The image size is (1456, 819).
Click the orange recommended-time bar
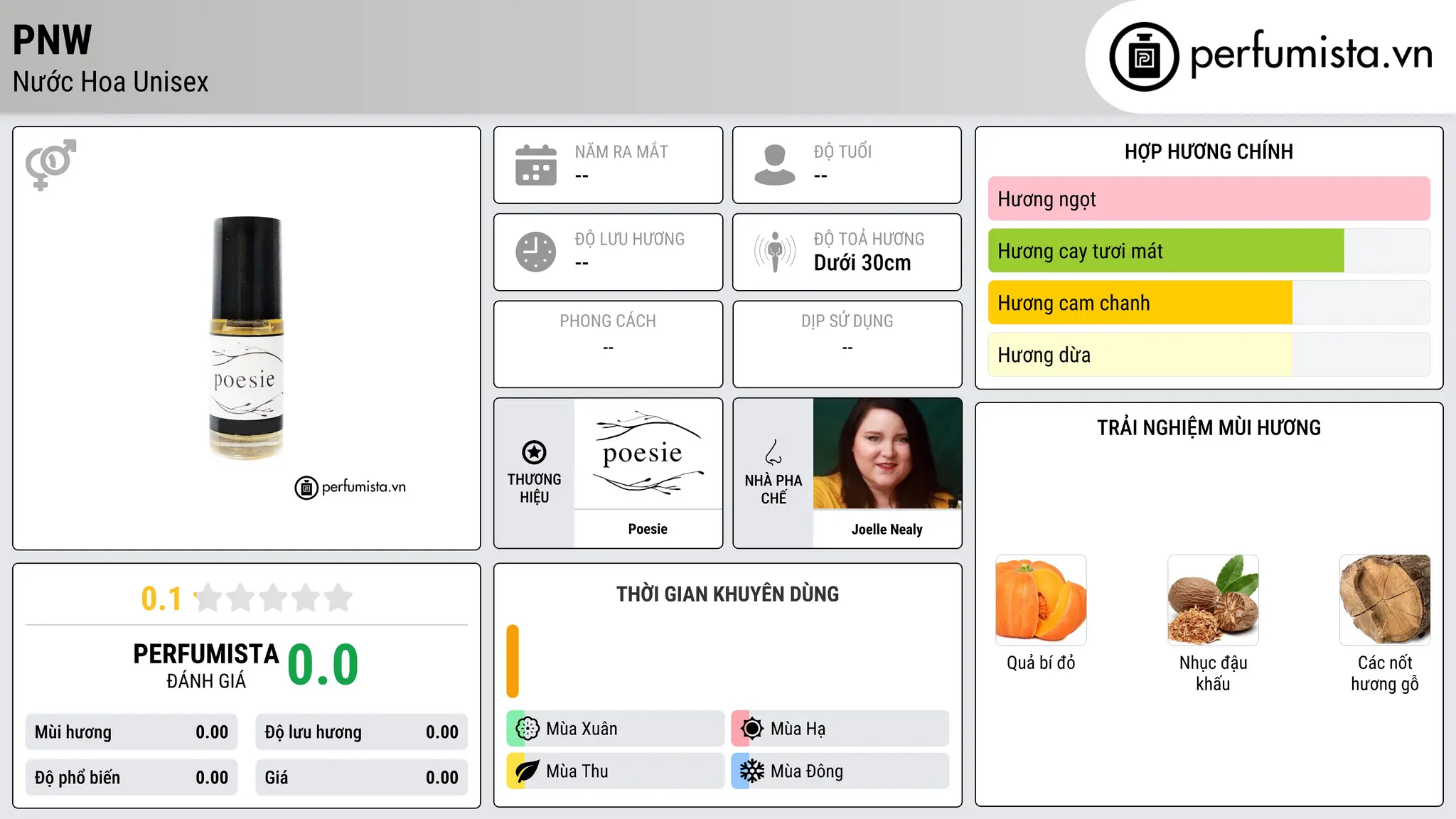pyautogui.click(x=513, y=661)
